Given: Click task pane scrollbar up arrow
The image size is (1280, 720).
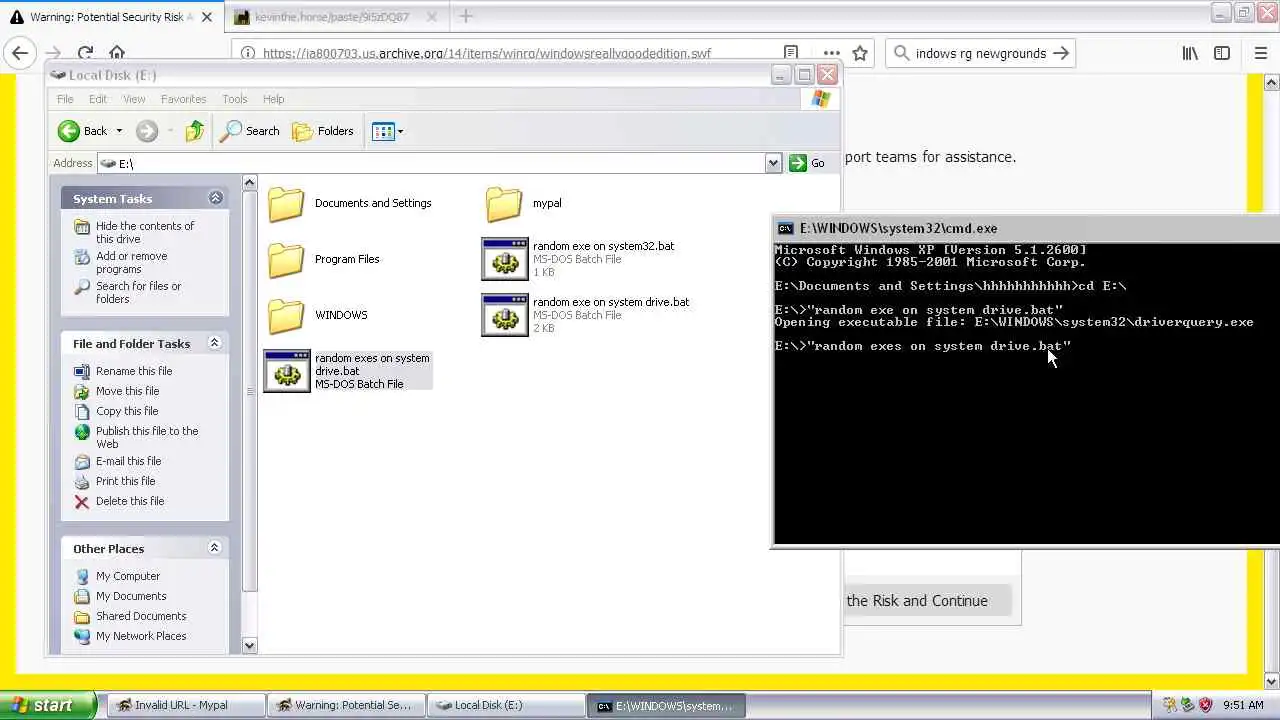Looking at the screenshot, I should [x=250, y=183].
